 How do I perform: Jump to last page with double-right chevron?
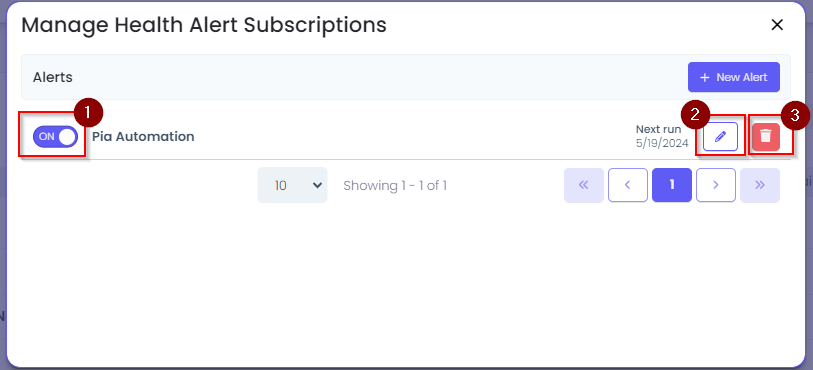(760, 185)
